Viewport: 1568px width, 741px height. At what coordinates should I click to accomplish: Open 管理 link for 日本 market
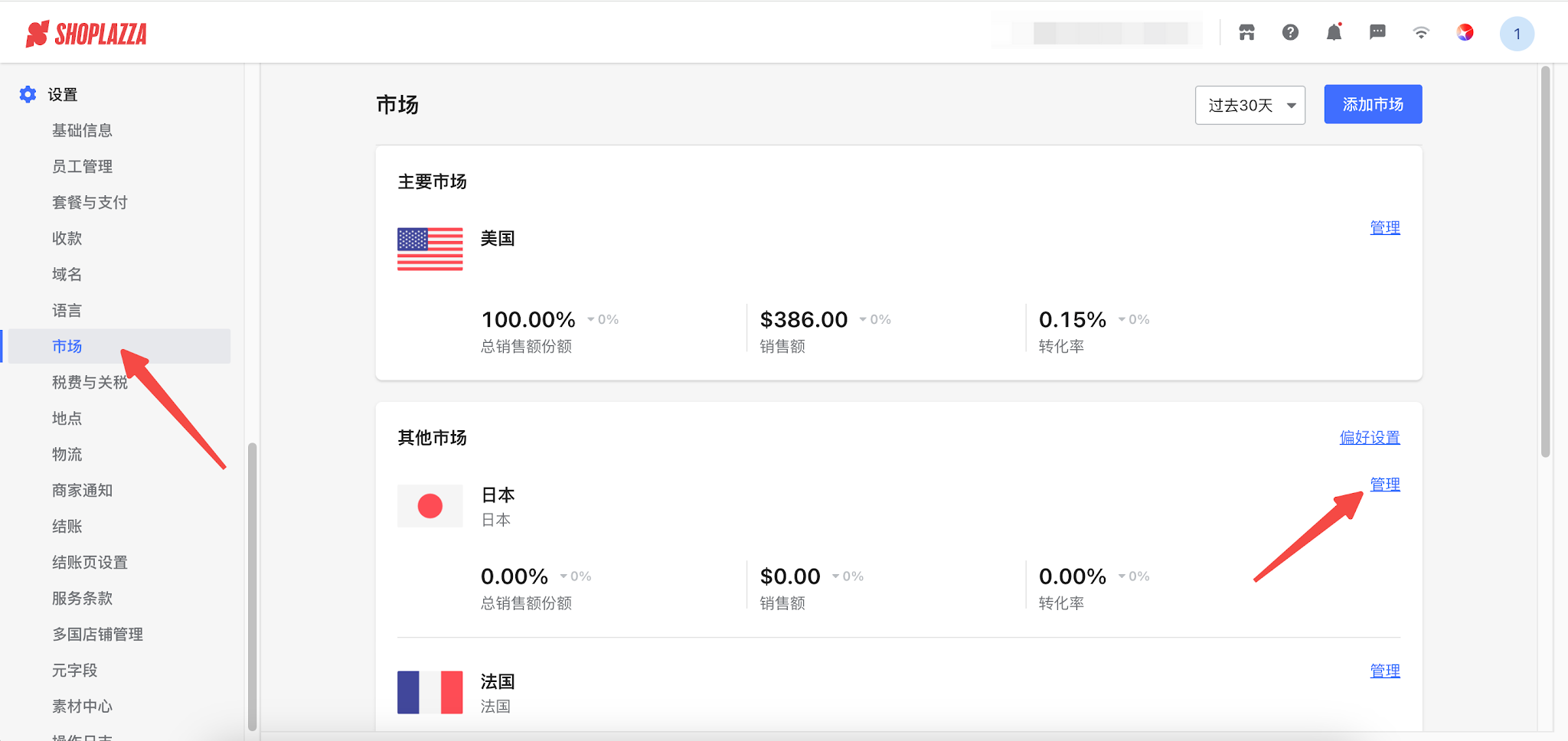click(1384, 484)
